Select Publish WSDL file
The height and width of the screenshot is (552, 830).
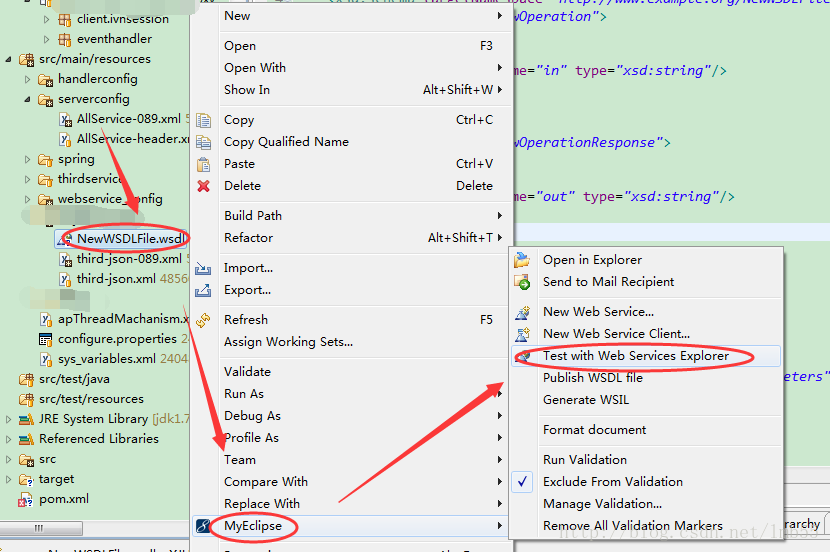pos(646,378)
